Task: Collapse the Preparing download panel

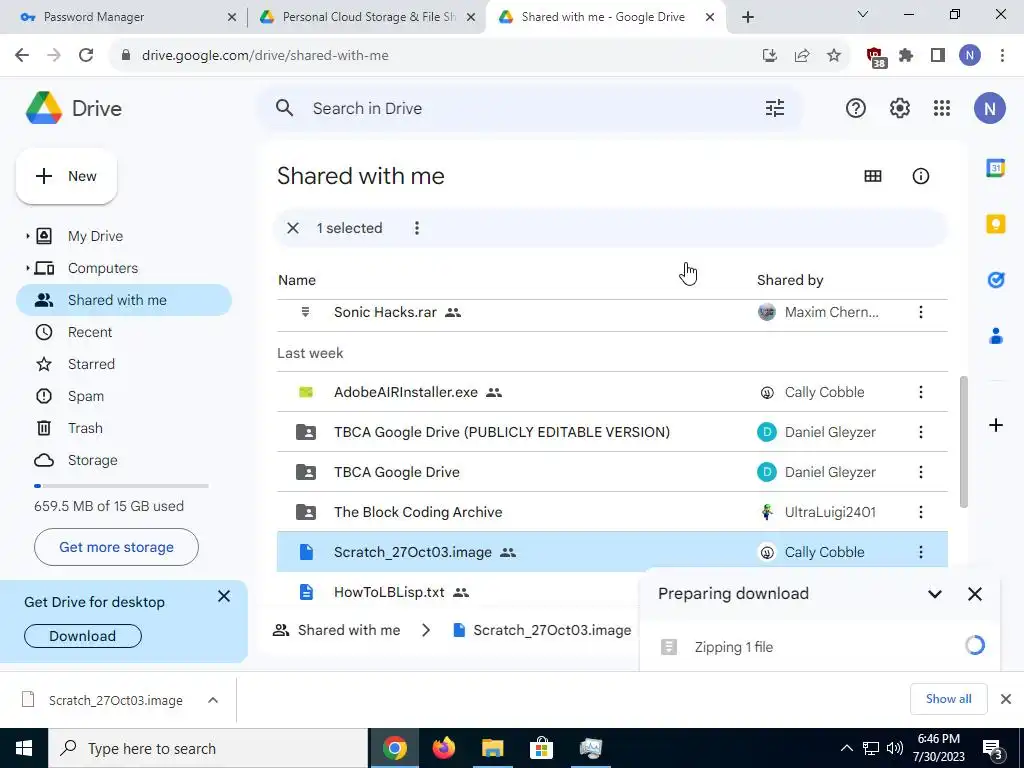Action: [x=935, y=594]
